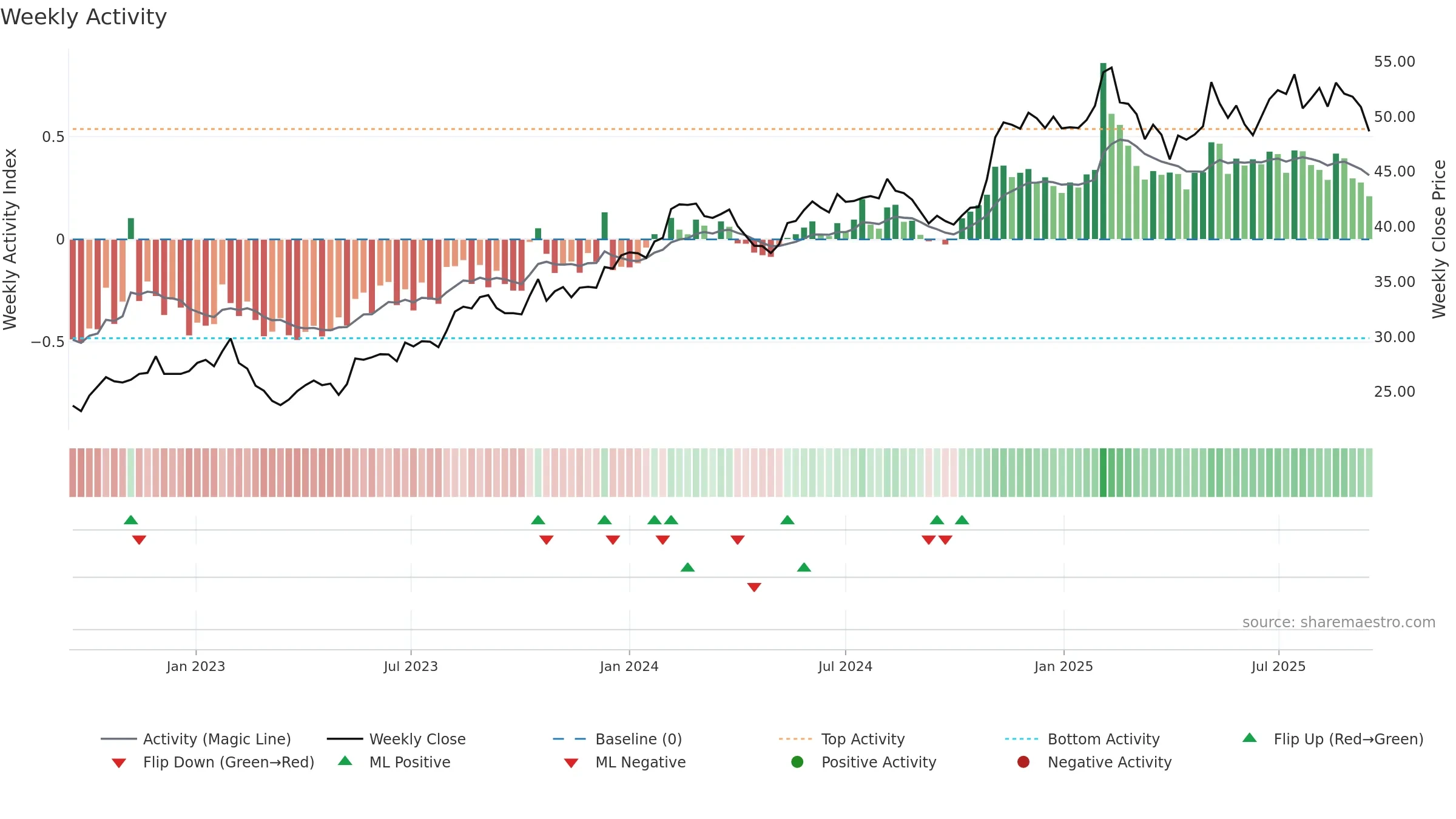The width and height of the screenshot is (1456, 819).
Task: Click the green Flip Up triangle icon in legend
Action: click(1250, 738)
